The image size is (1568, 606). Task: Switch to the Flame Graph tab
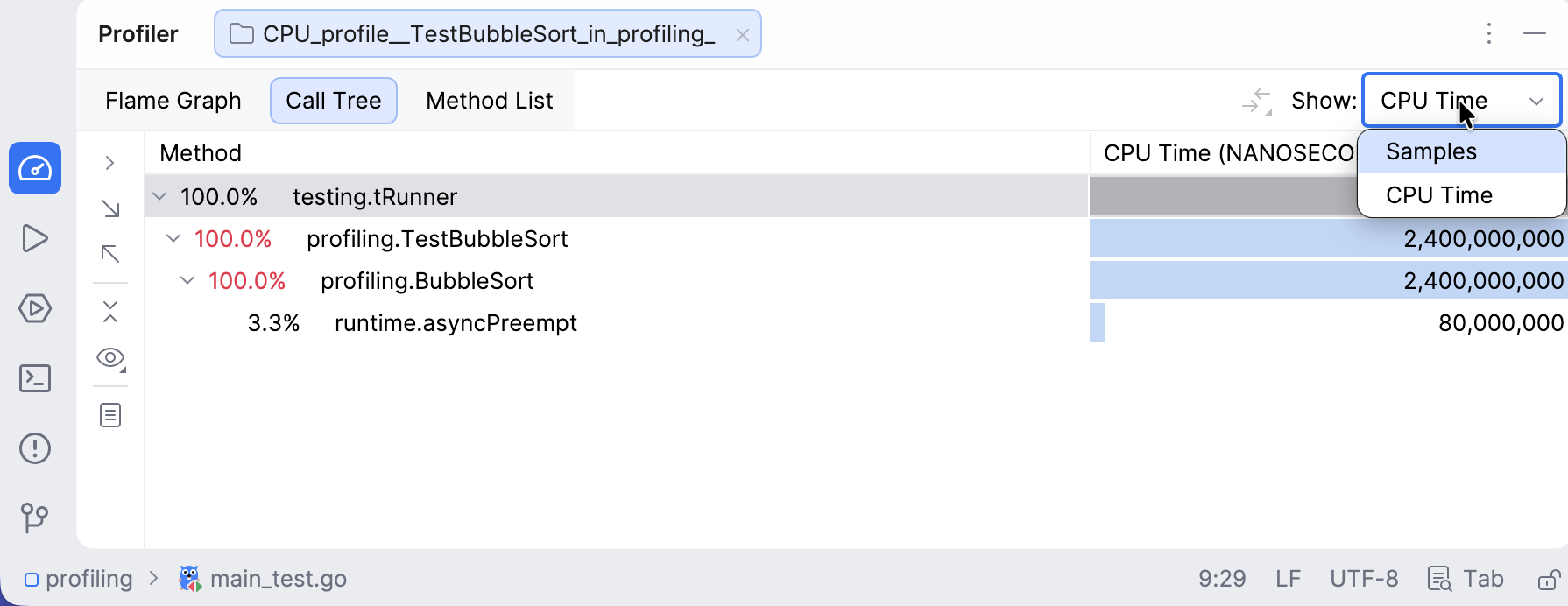coord(173,101)
